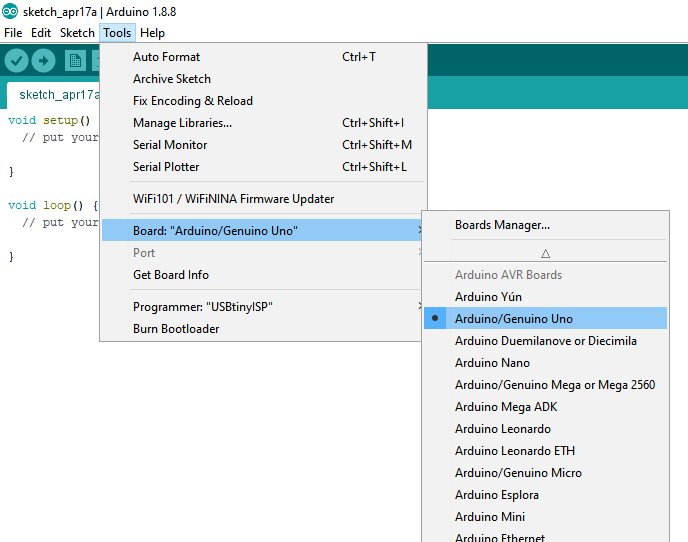Open Manage Libraries...
The width and height of the screenshot is (688, 542).
(263, 122)
